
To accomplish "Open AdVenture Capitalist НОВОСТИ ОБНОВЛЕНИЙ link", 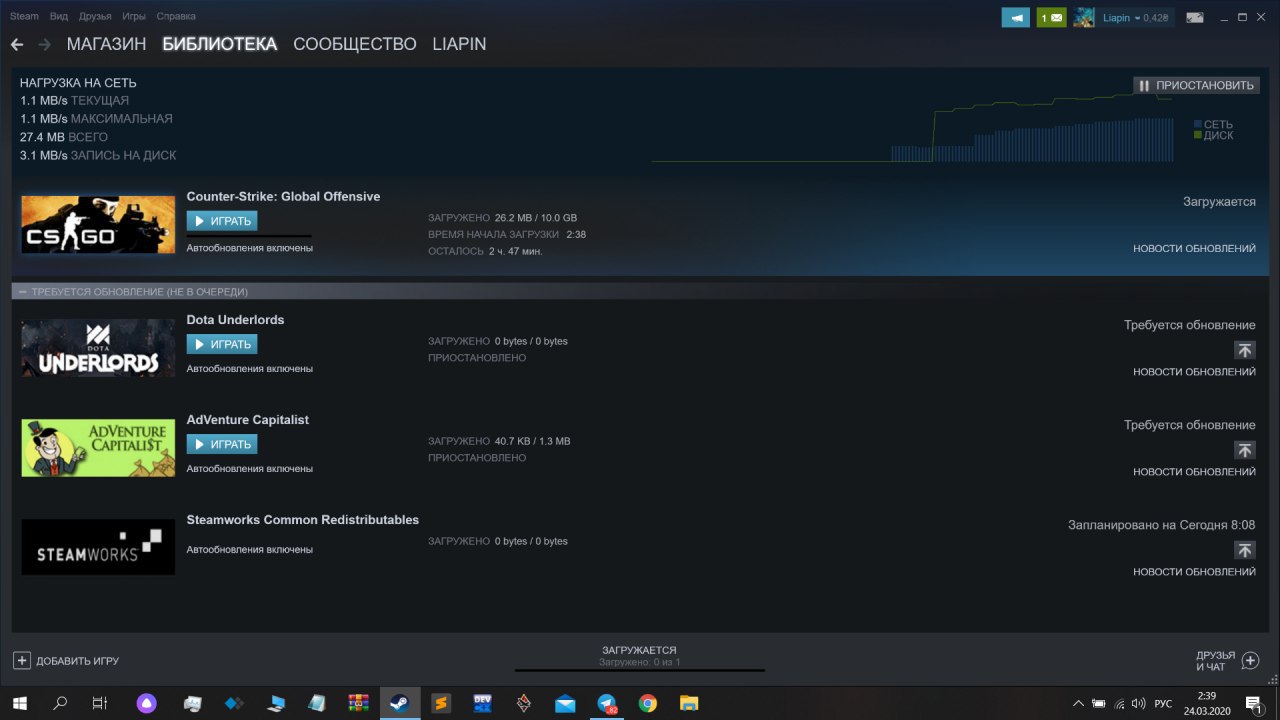I will click(x=1194, y=472).
